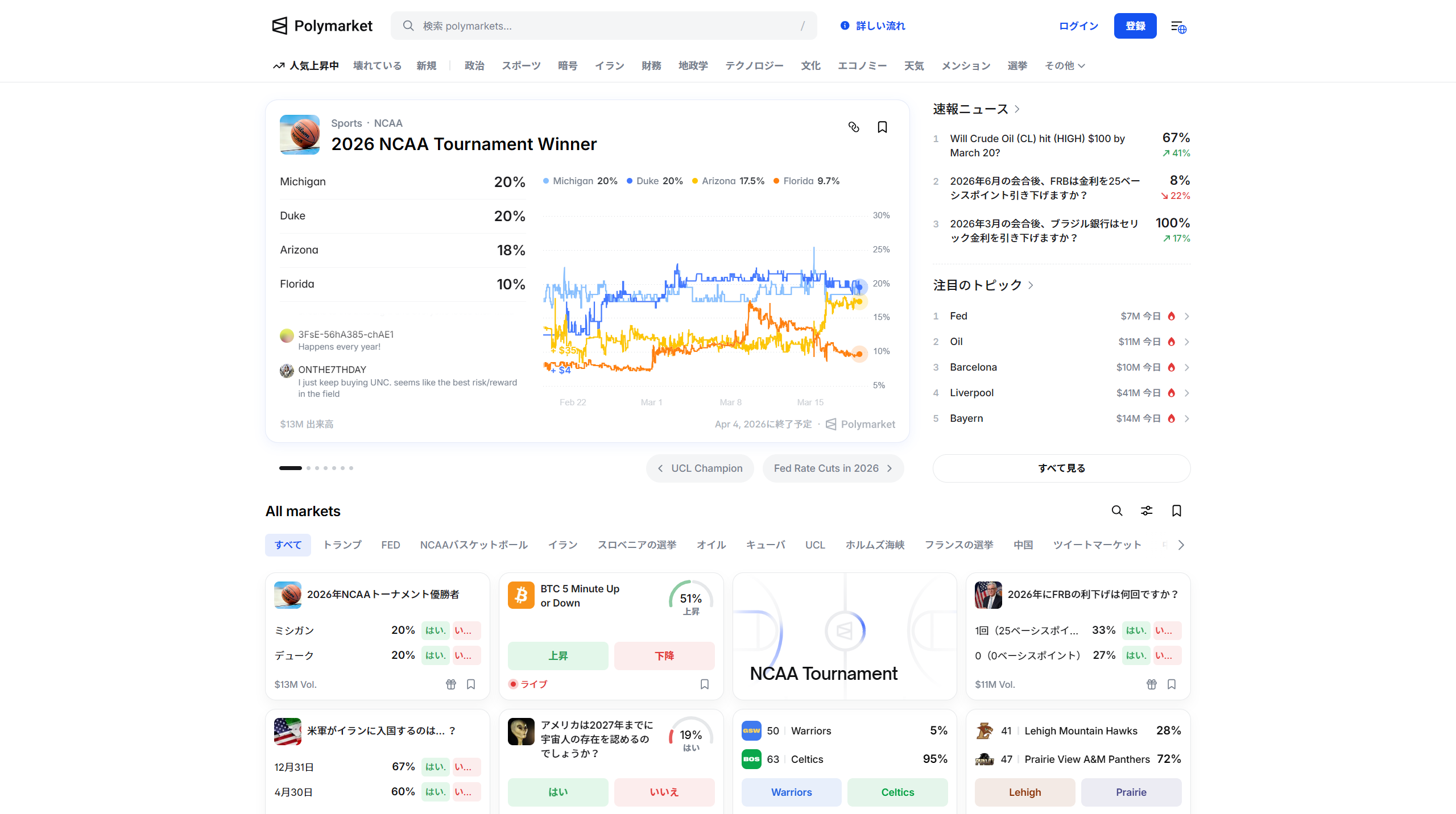1456x814 pixels.
Task: Bookmark the BTC 5 Minute Up or Down card
Action: coord(705,684)
